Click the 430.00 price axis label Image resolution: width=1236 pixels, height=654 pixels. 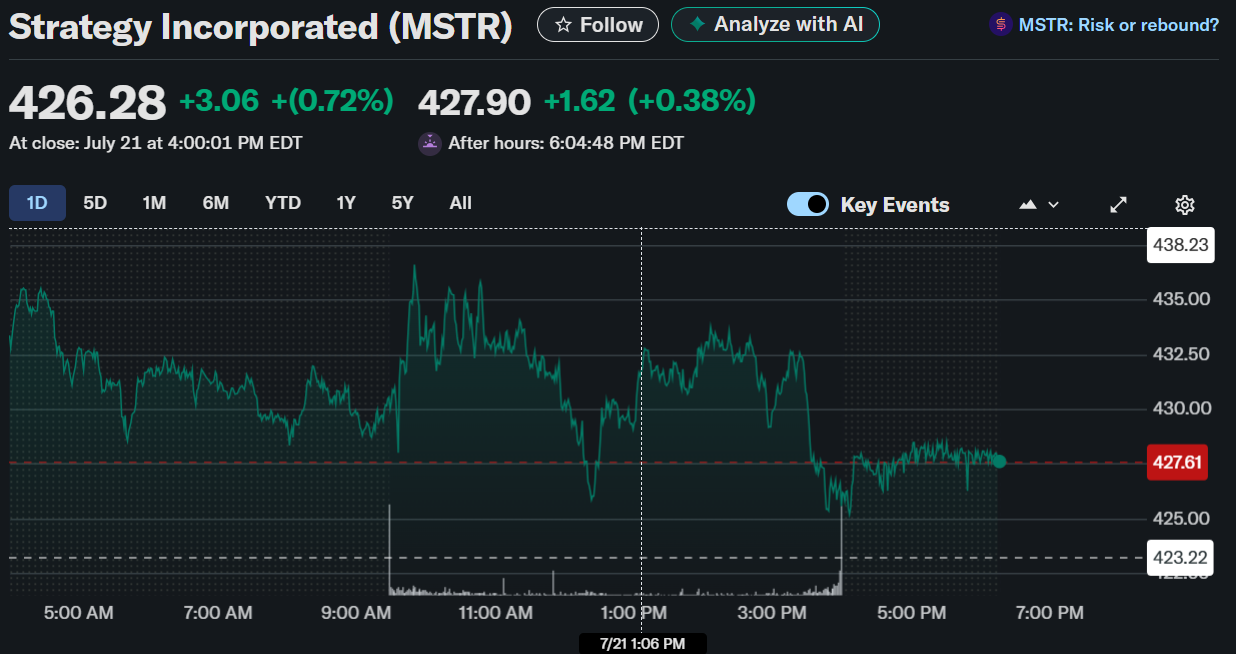tap(1181, 408)
